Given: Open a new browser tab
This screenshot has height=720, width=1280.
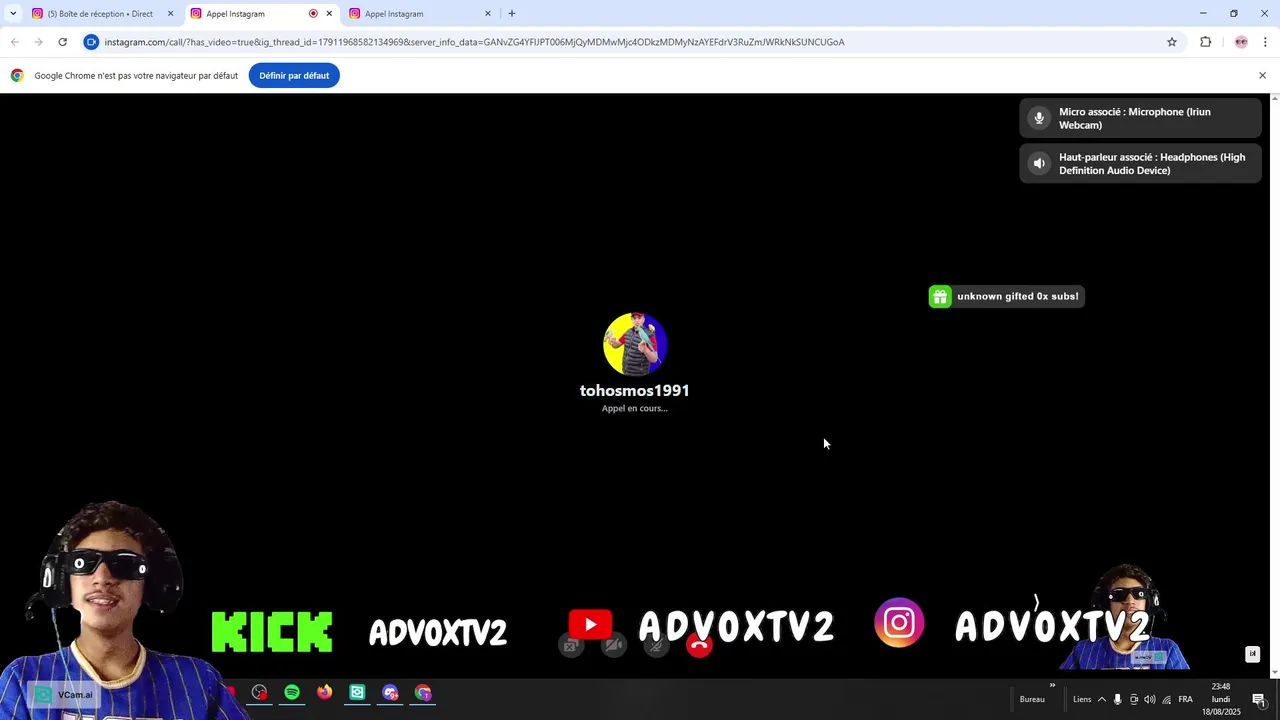Looking at the screenshot, I should 512,14.
